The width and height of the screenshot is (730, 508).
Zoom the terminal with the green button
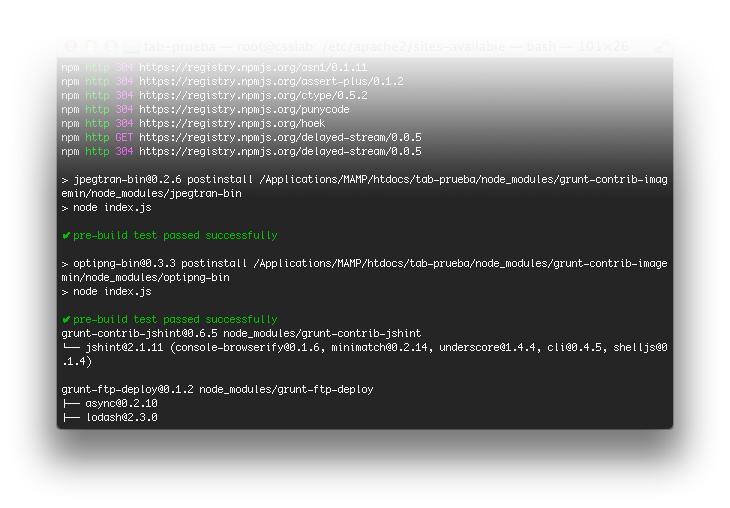111,46
